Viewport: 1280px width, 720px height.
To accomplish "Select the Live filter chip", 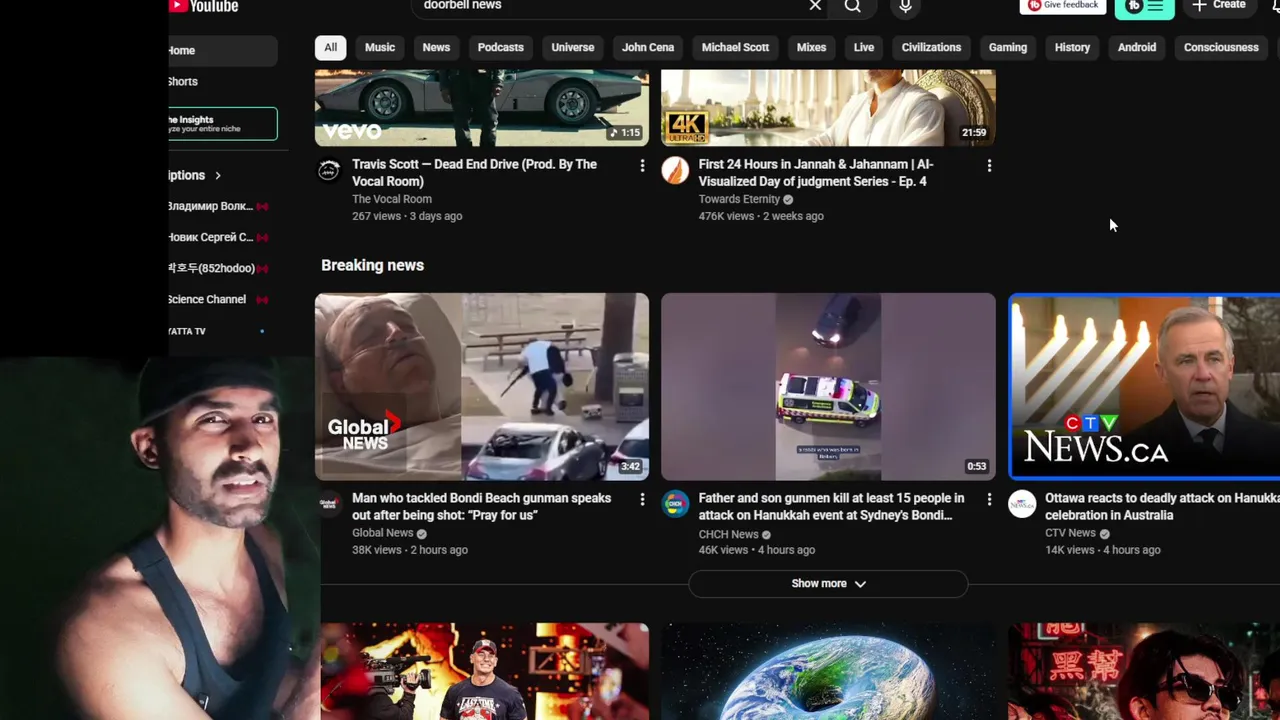I will (864, 47).
